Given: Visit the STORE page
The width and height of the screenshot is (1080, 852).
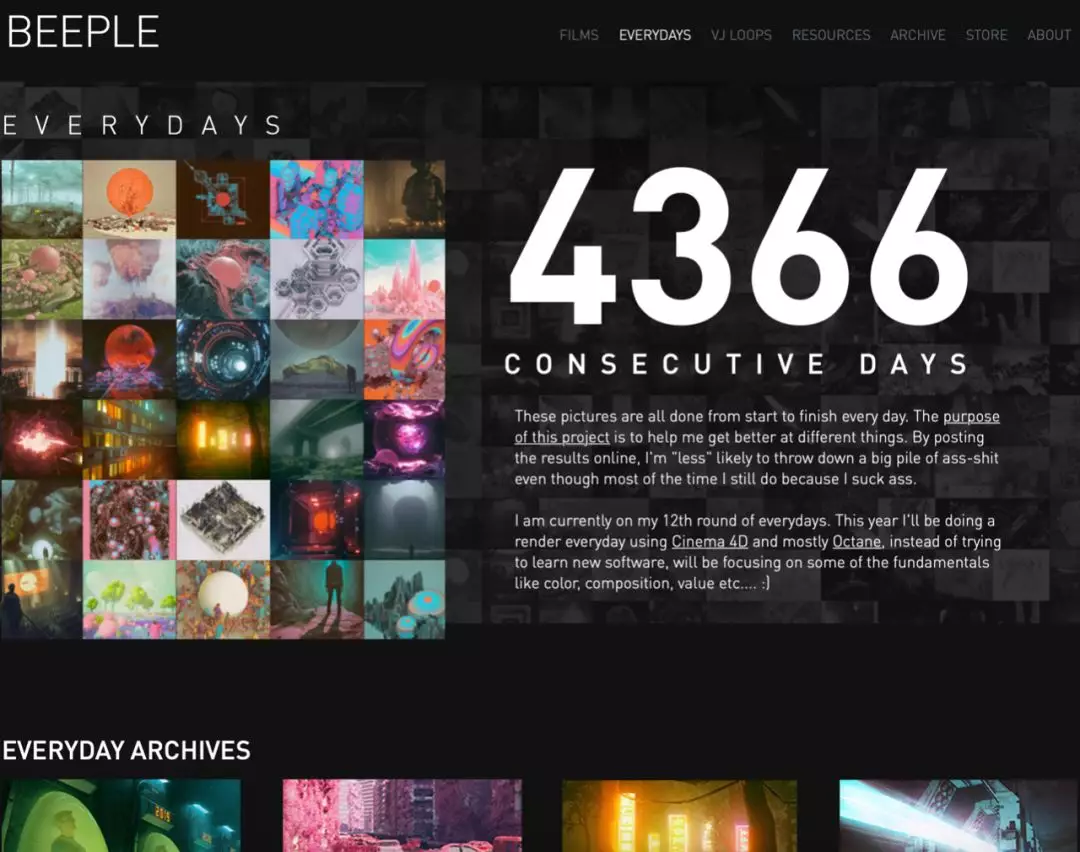Looking at the screenshot, I should [986, 35].
